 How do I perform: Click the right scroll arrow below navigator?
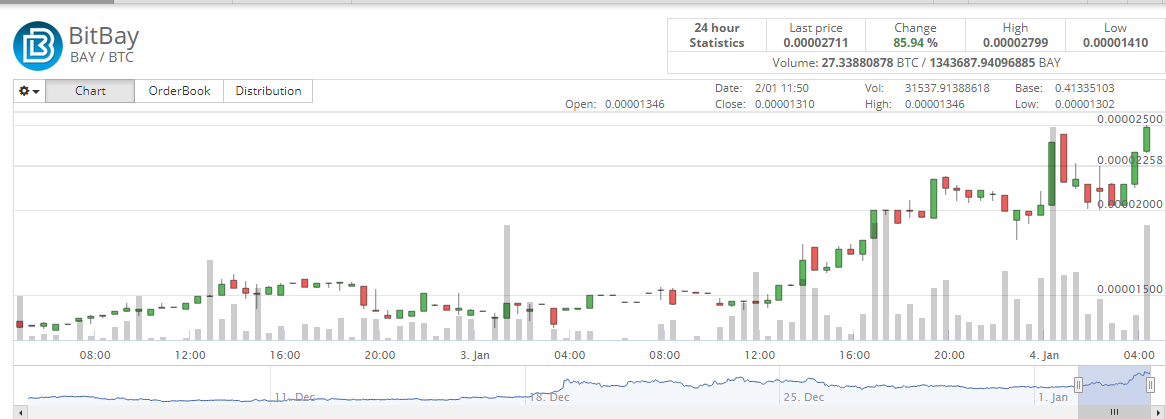1158,412
